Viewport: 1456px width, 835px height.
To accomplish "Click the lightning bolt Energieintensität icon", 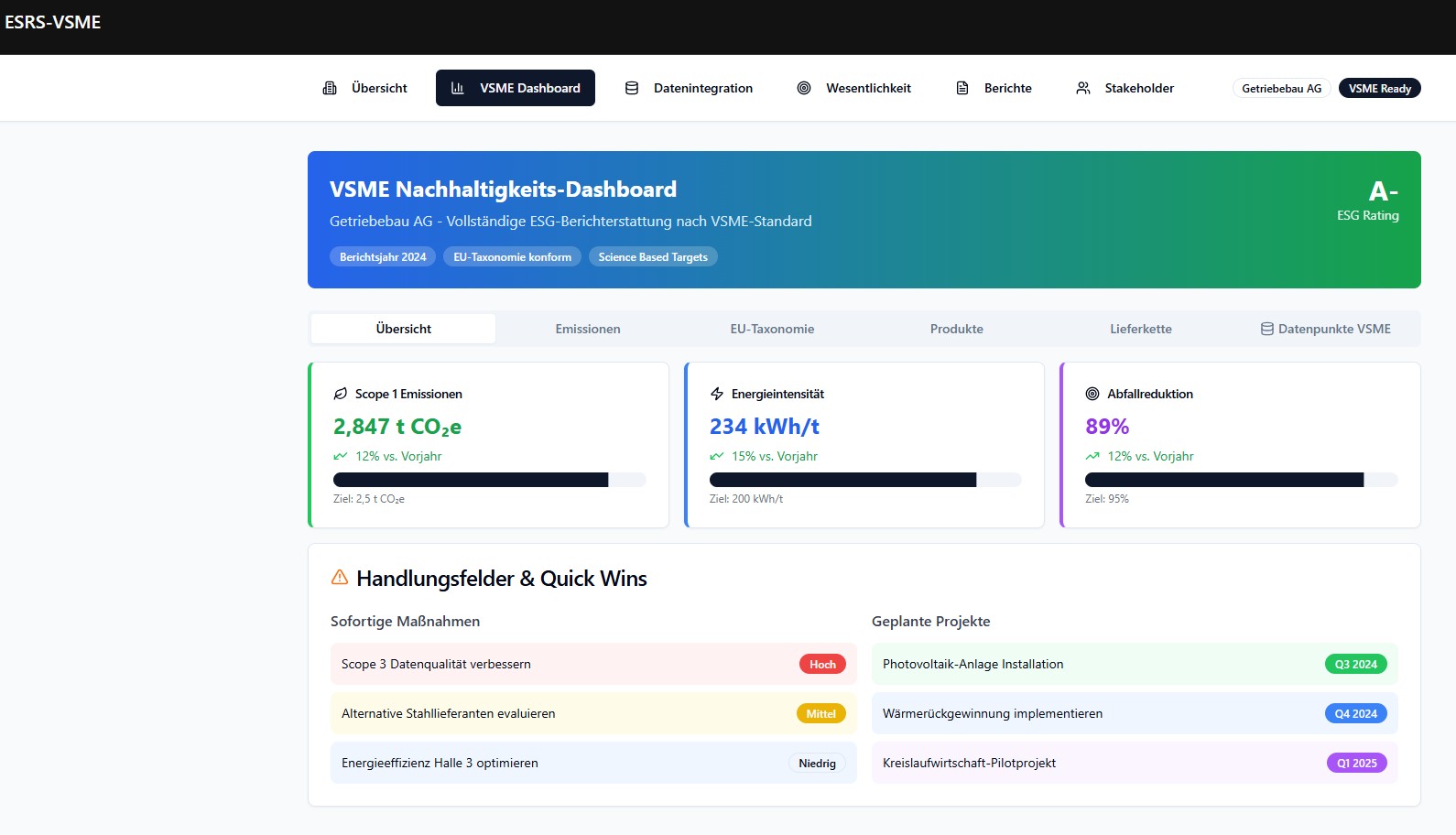I will [x=717, y=394].
